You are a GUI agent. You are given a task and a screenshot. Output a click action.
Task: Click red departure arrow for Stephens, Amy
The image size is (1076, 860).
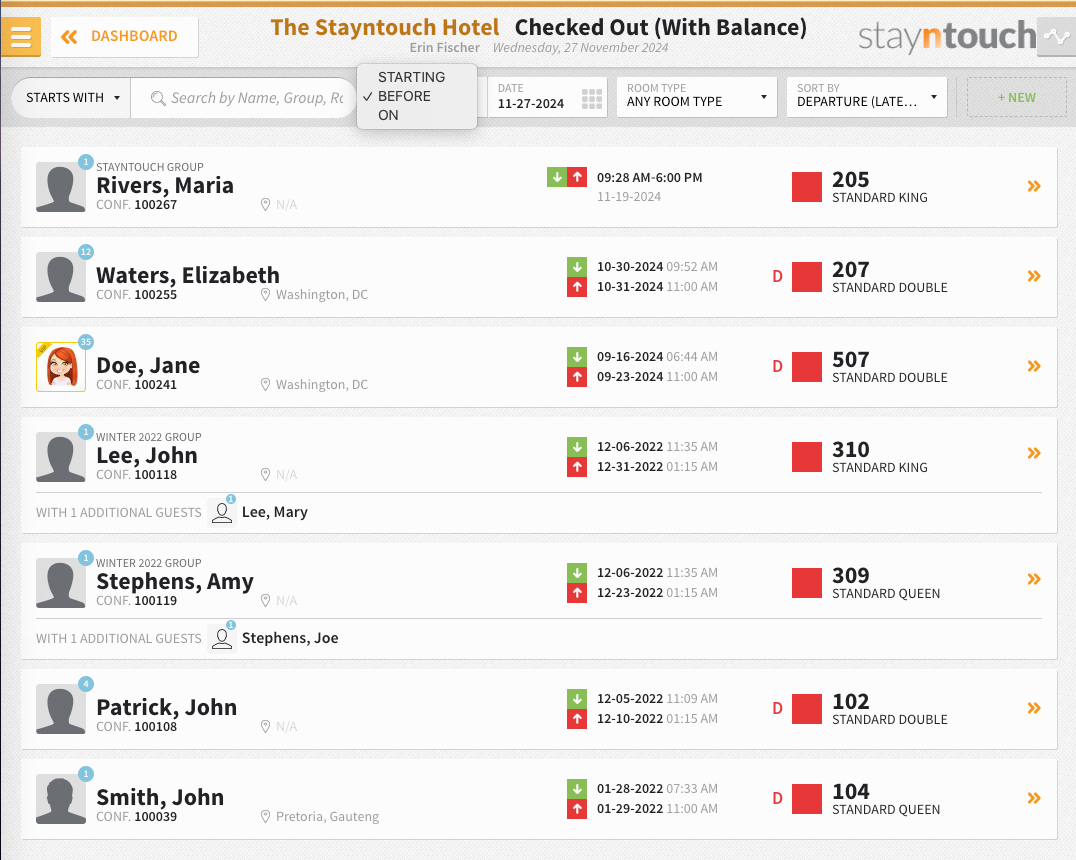(x=577, y=593)
